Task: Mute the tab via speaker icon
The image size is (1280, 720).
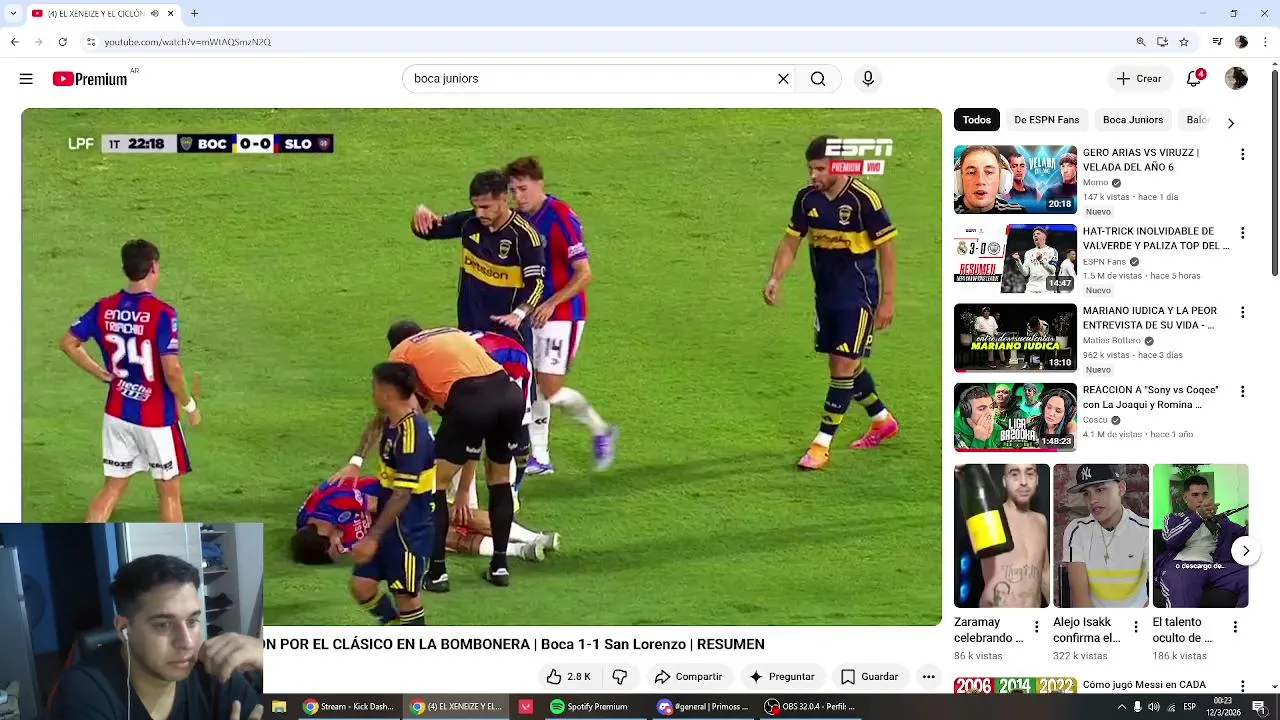Action: [x=154, y=14]
